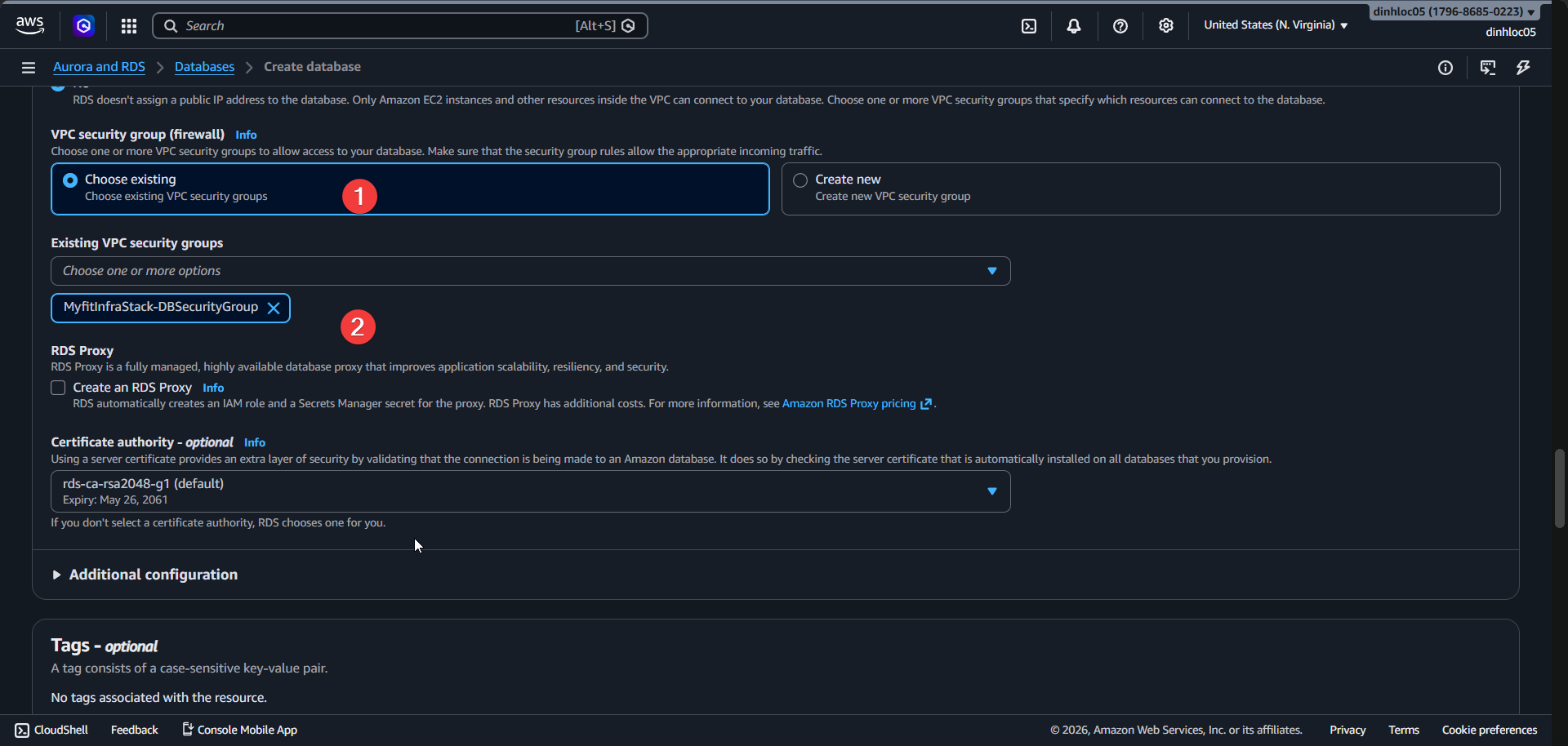Open the Services grid icon
Image resolution: width=1568 pixels, height=746 pixels.
[x=128, y=25]
